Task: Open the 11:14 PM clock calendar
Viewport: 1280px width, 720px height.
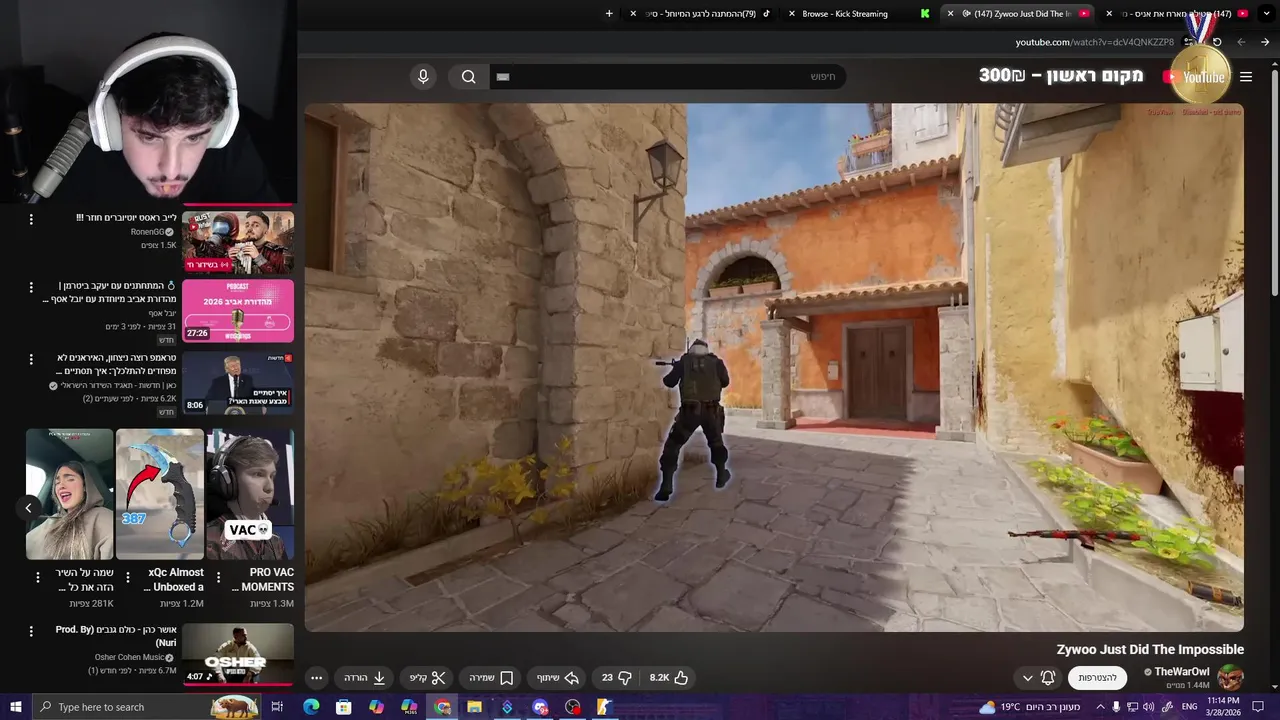Action: (x=1224, y=707)
